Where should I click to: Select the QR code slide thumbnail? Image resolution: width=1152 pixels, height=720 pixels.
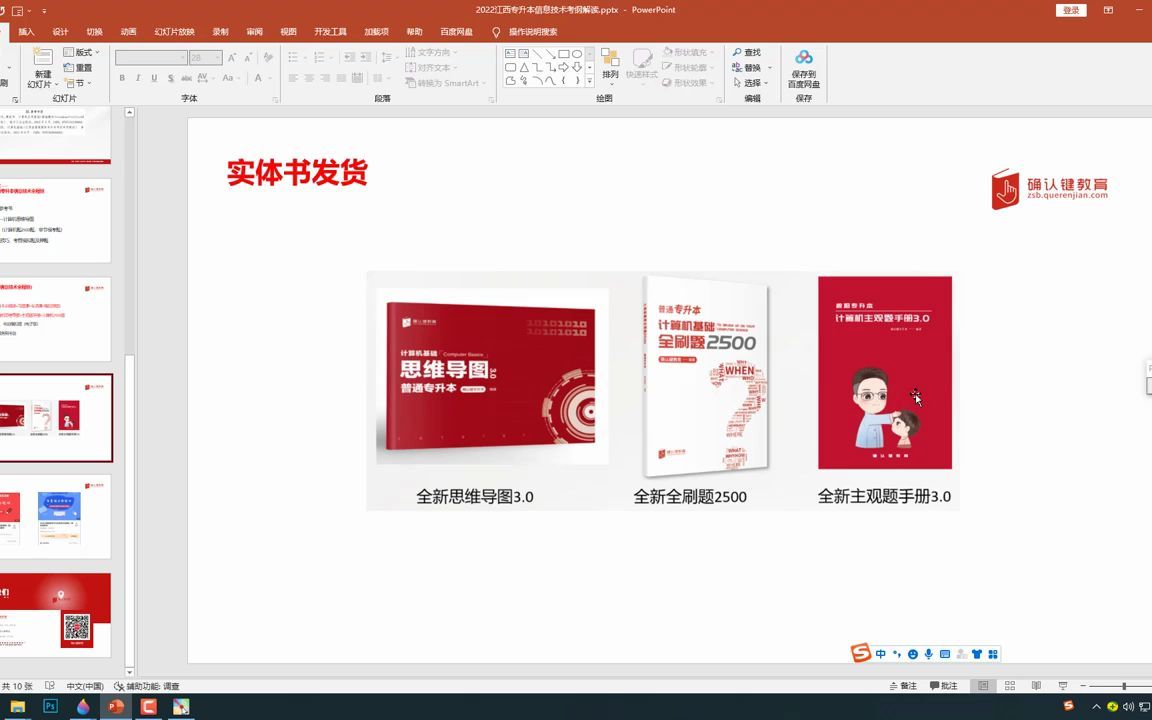57,615
